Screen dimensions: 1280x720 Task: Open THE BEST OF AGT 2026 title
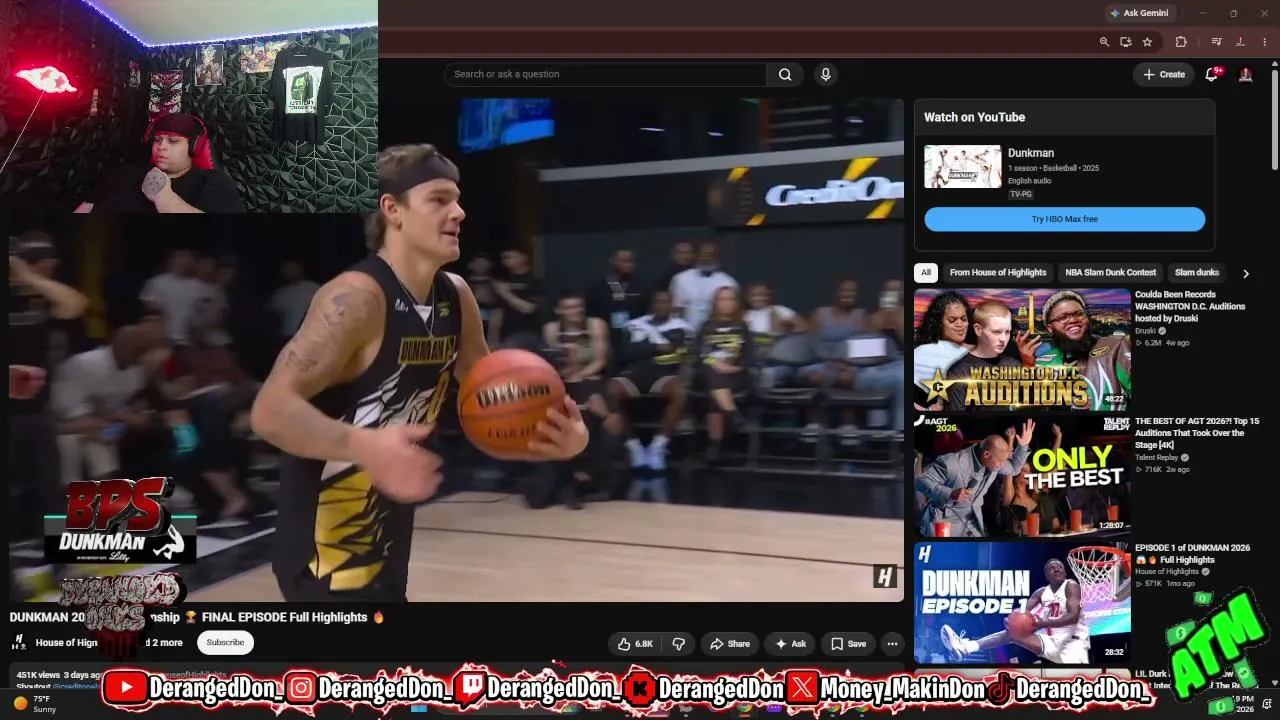(1197, 433)
